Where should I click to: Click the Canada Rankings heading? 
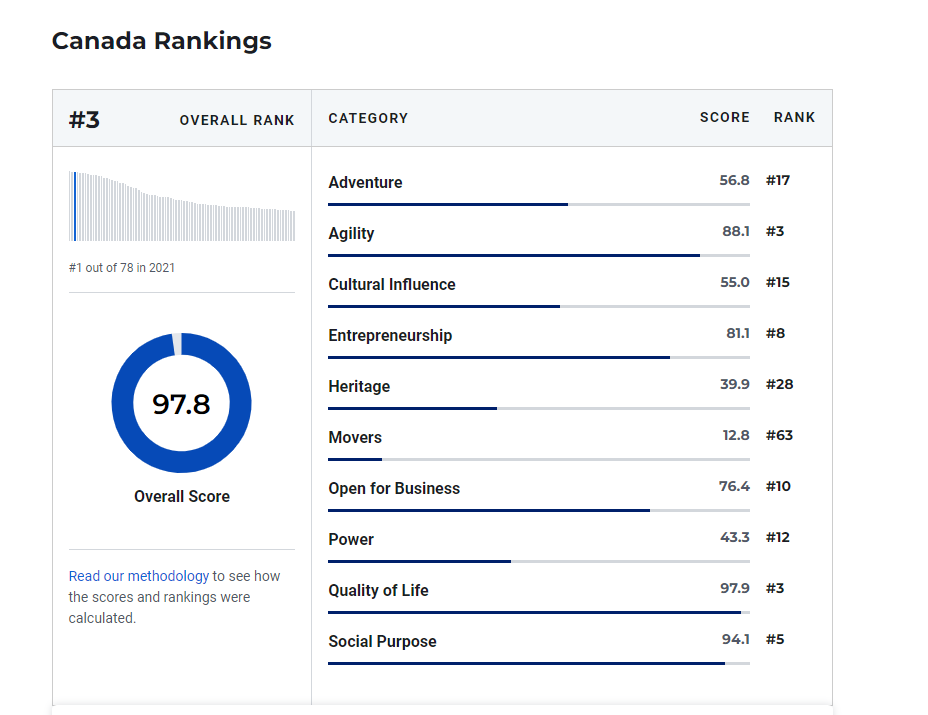coord(161,41)
